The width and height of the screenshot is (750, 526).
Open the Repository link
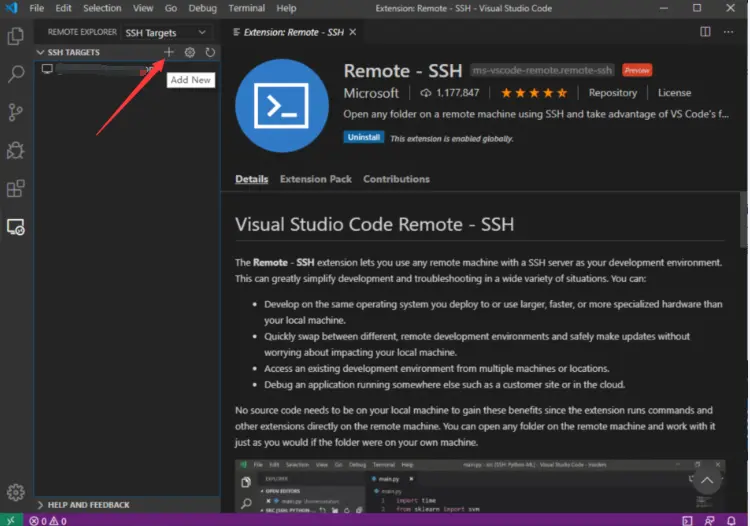click(613, 93)
